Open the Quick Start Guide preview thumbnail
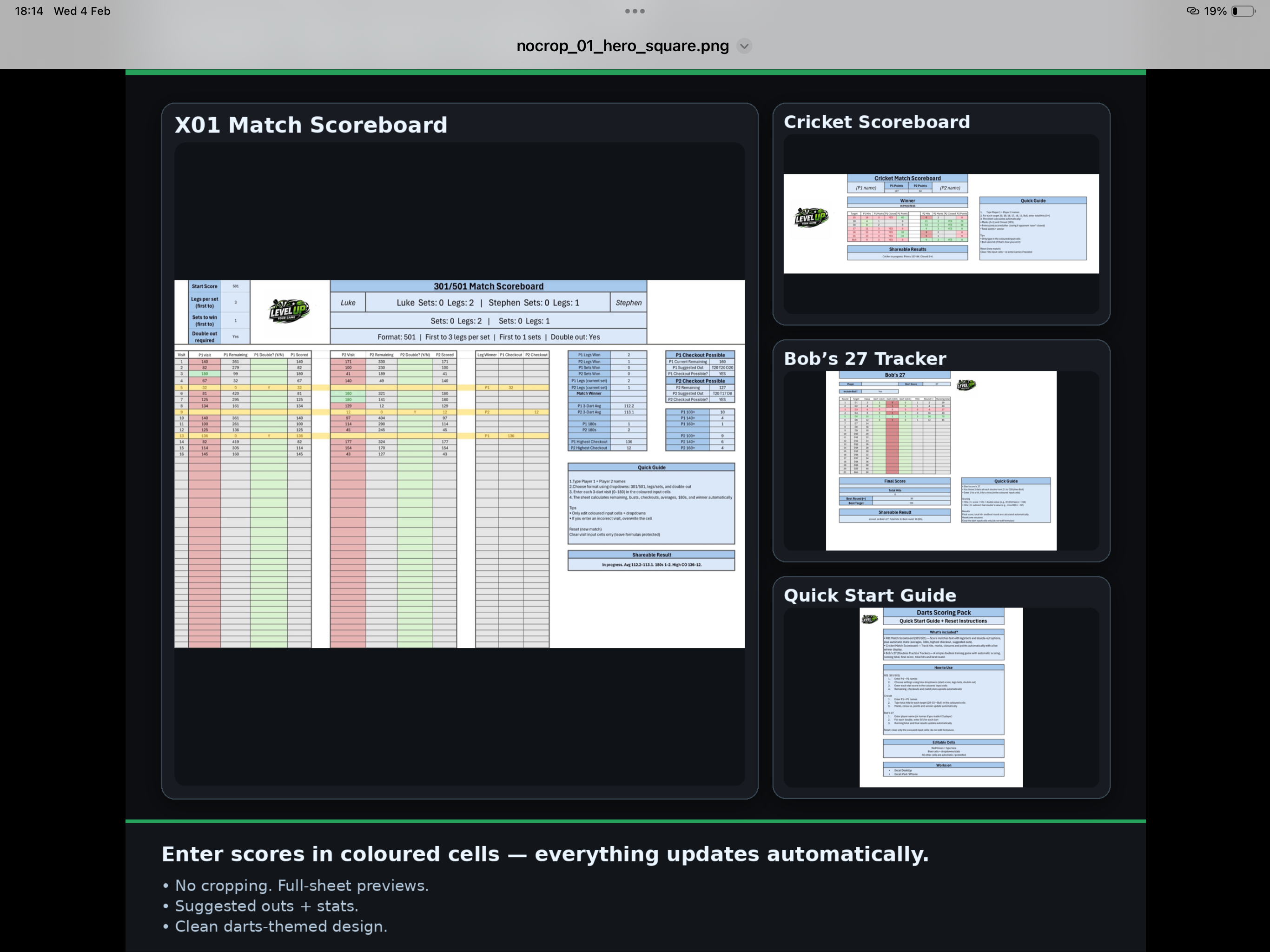 (x=940, y=697)
